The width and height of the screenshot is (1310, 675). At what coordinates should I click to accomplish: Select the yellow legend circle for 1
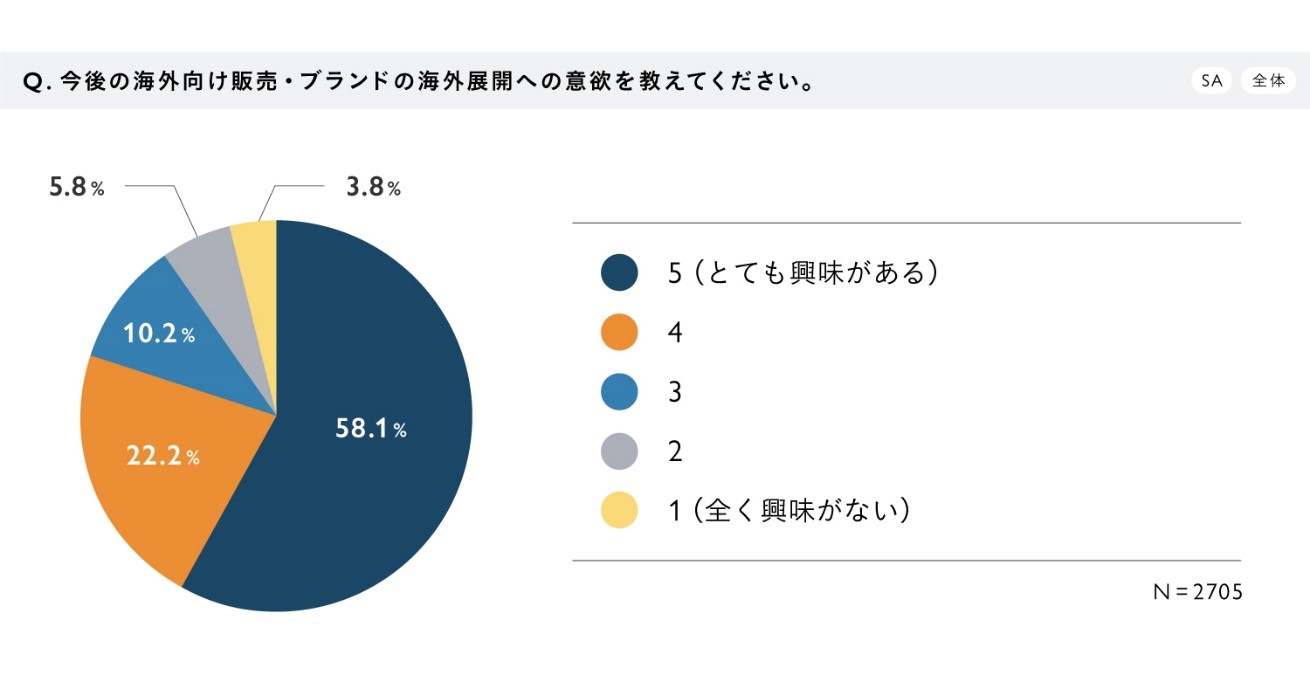(620, 510)
